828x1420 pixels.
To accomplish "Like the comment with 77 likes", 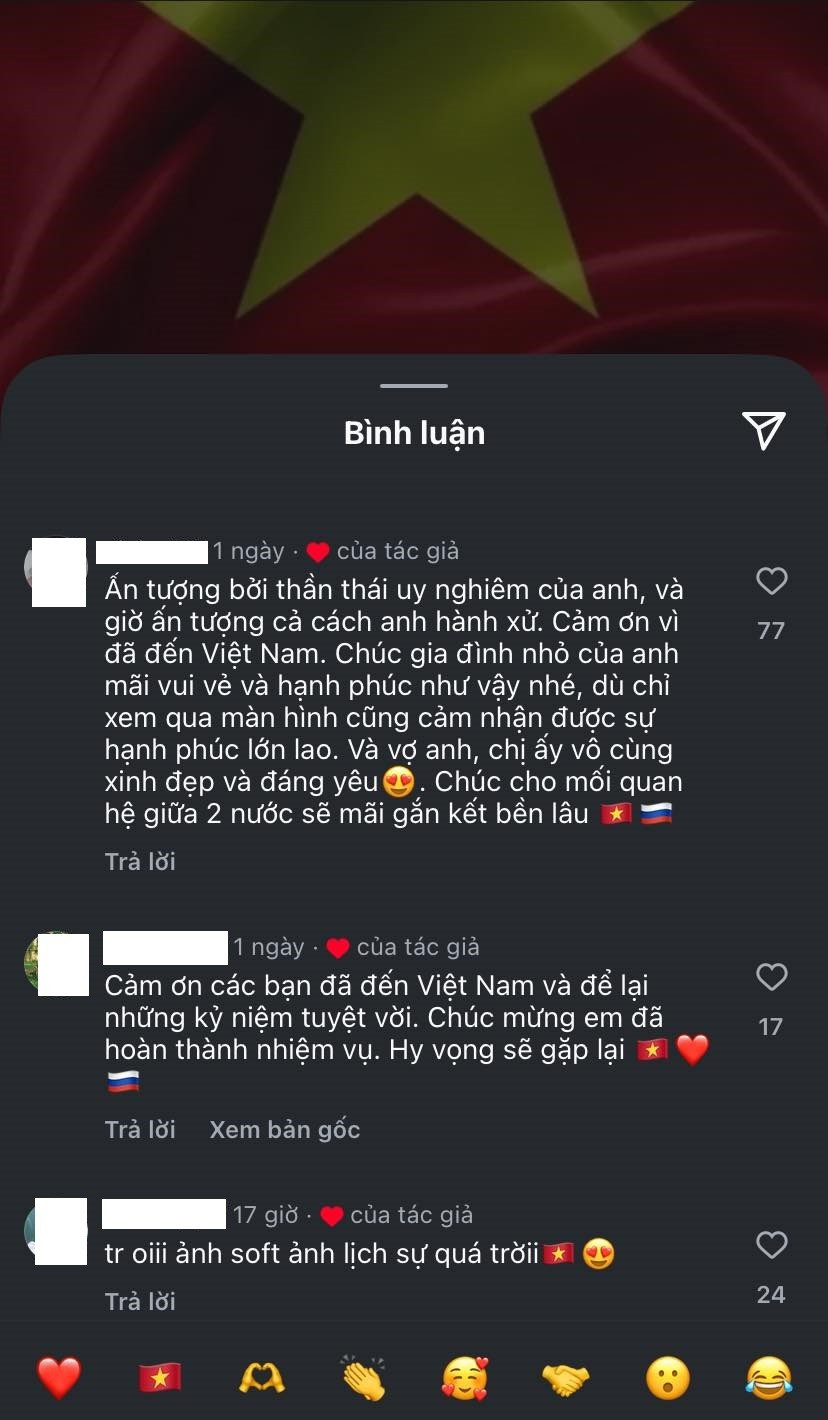I will pyautogui.click(x=771, y=581).
